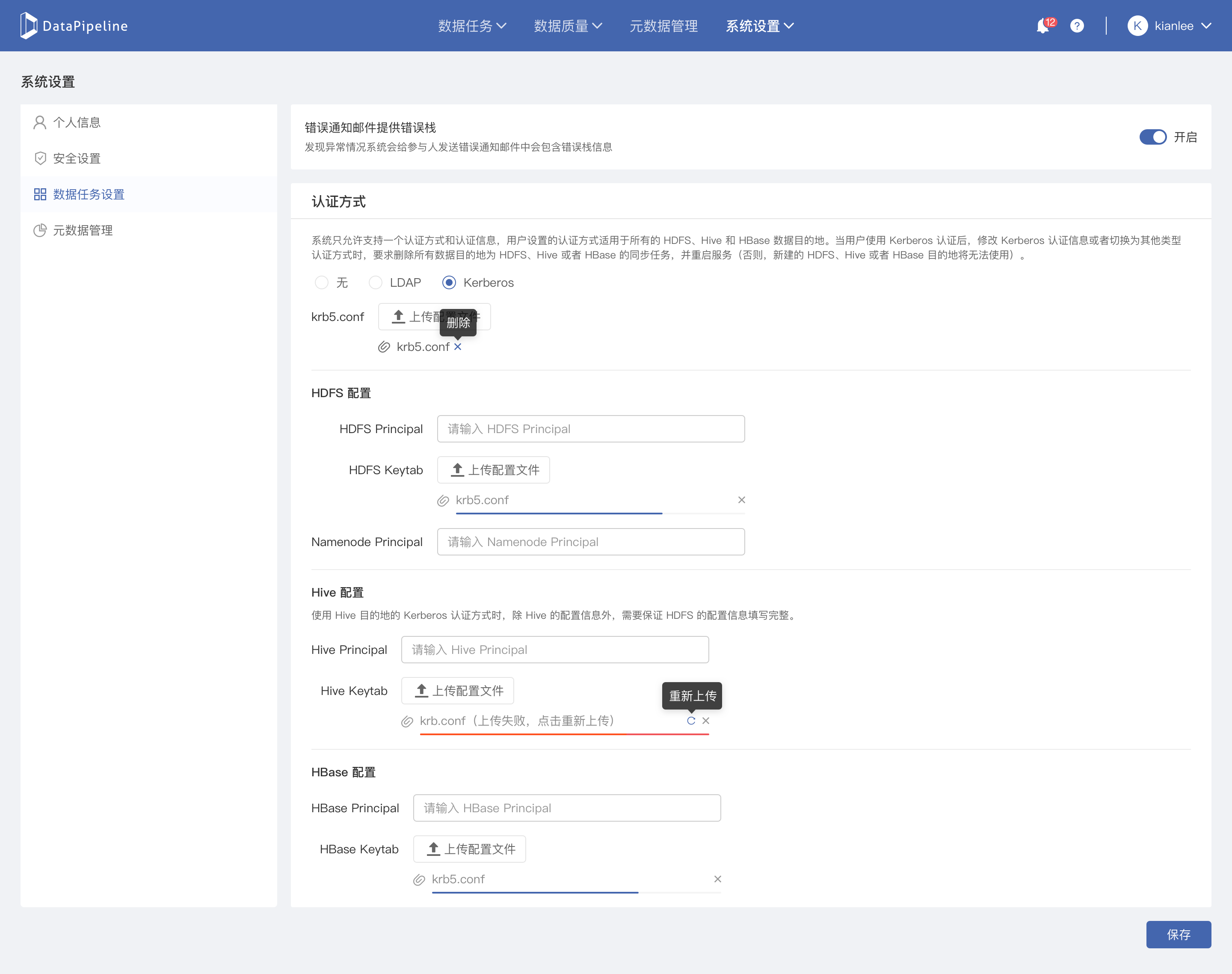Select 安全设置 in the sidebar

coord(77,158)
